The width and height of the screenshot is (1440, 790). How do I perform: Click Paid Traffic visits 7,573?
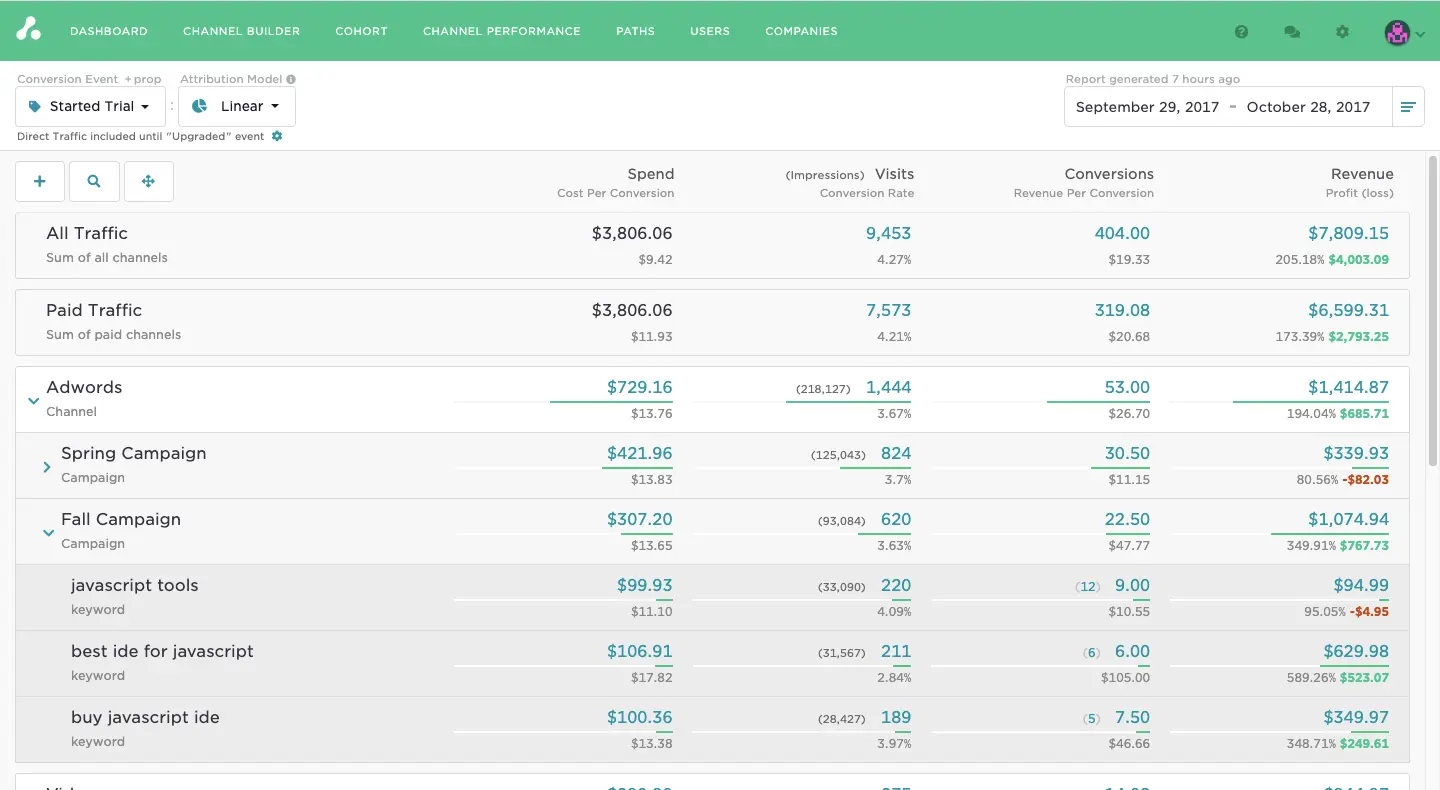tap(888, 310)
